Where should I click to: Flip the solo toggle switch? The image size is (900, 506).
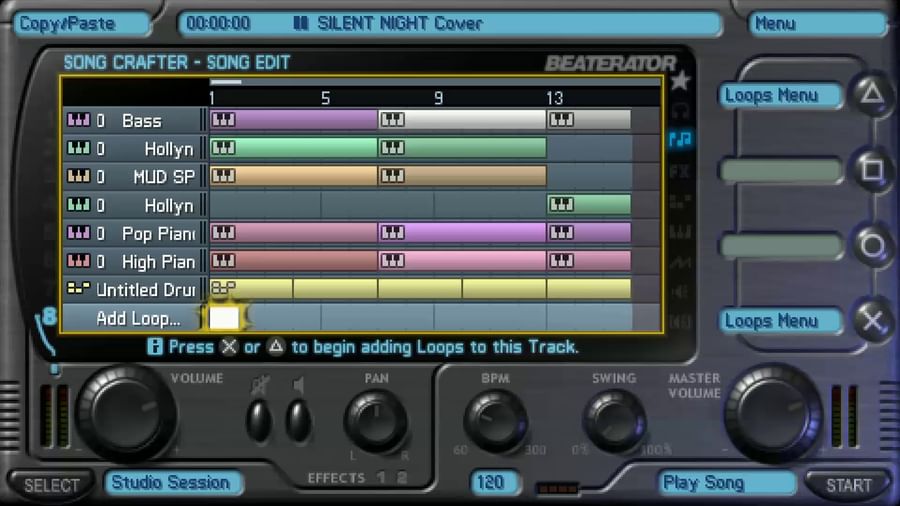(298, 421)
